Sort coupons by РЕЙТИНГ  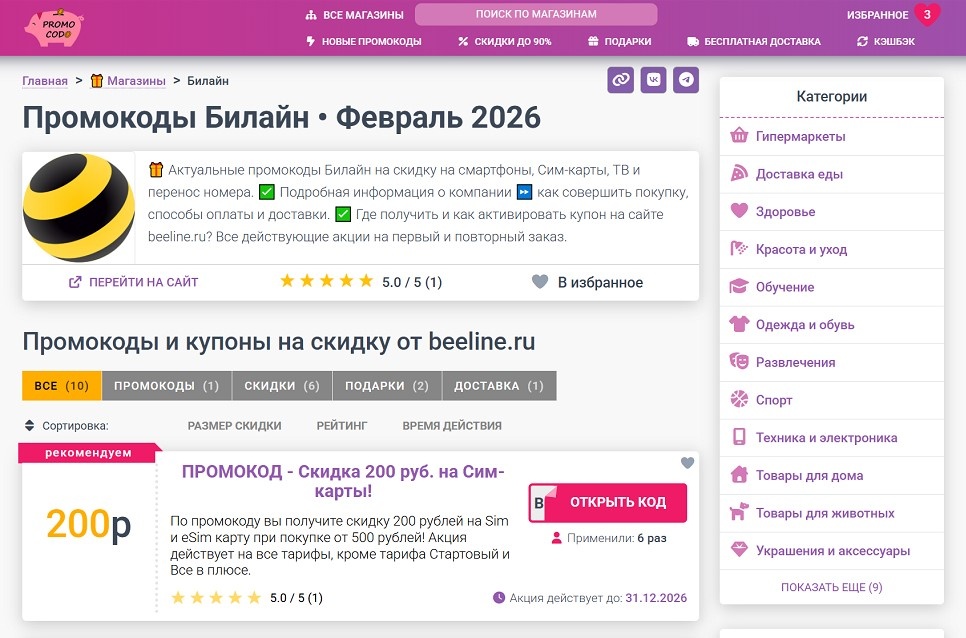click(341, 426)
